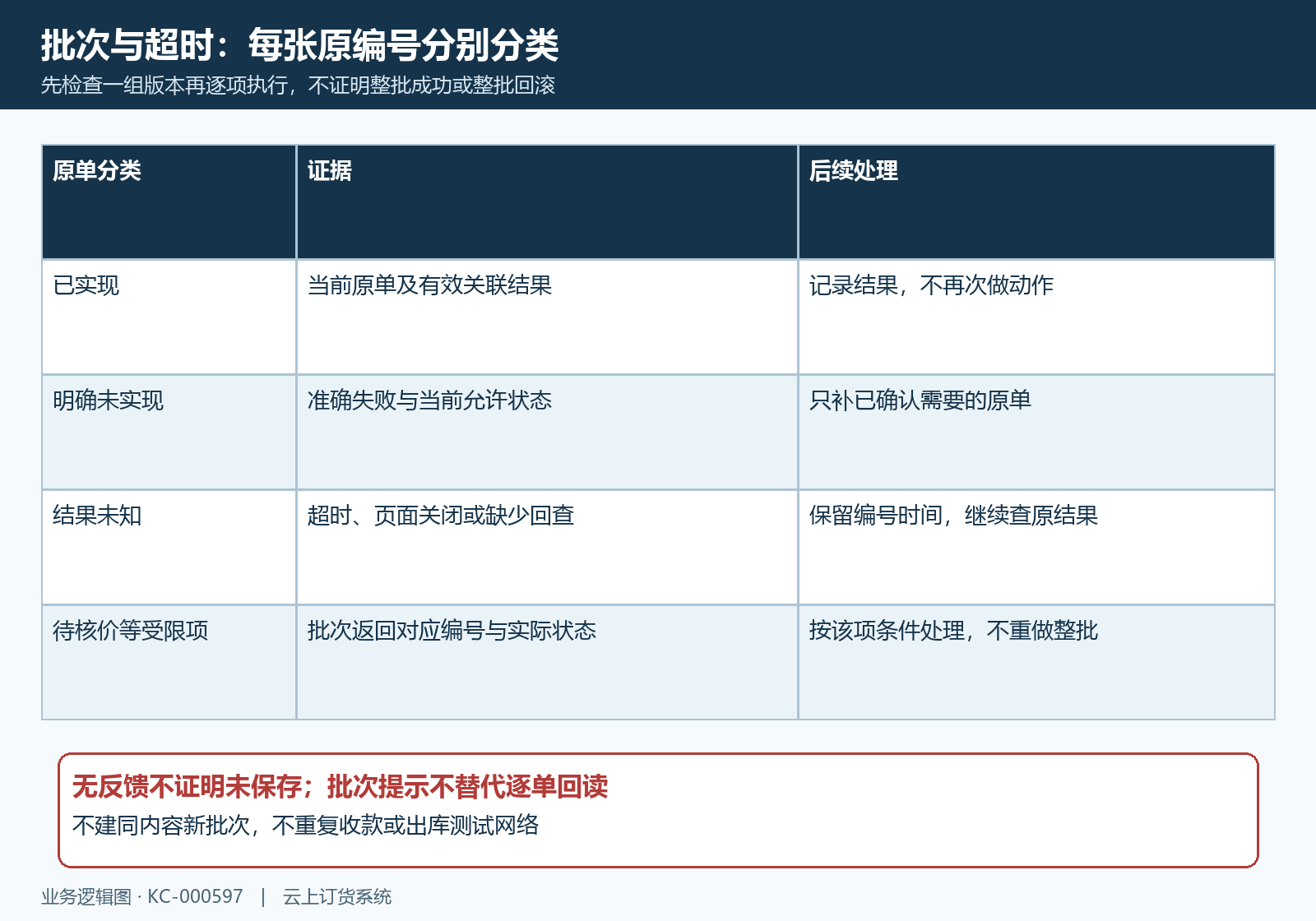Click the footer text 云上订货系统
The width and height of the screenshot is (1316, 921).
pyautogui.click(x=337, y=896)
